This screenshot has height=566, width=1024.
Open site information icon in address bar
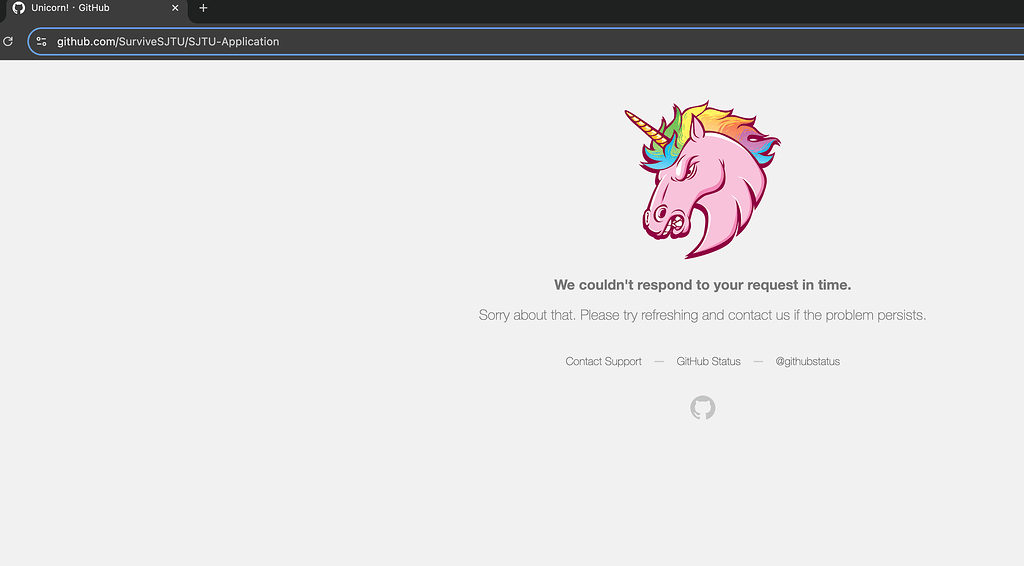click(x=41, y=41)
